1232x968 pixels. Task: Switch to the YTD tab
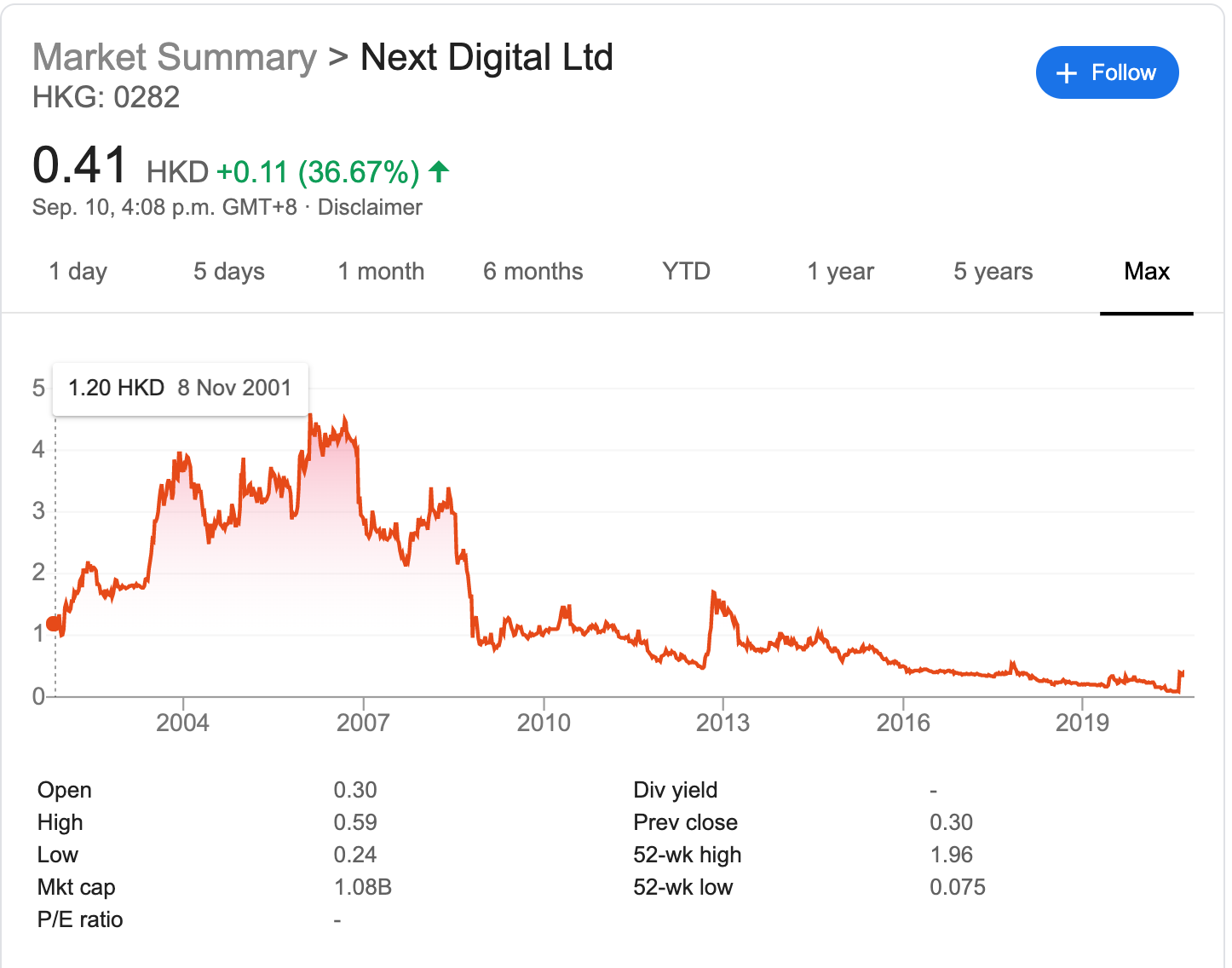(x=686, y=272)
